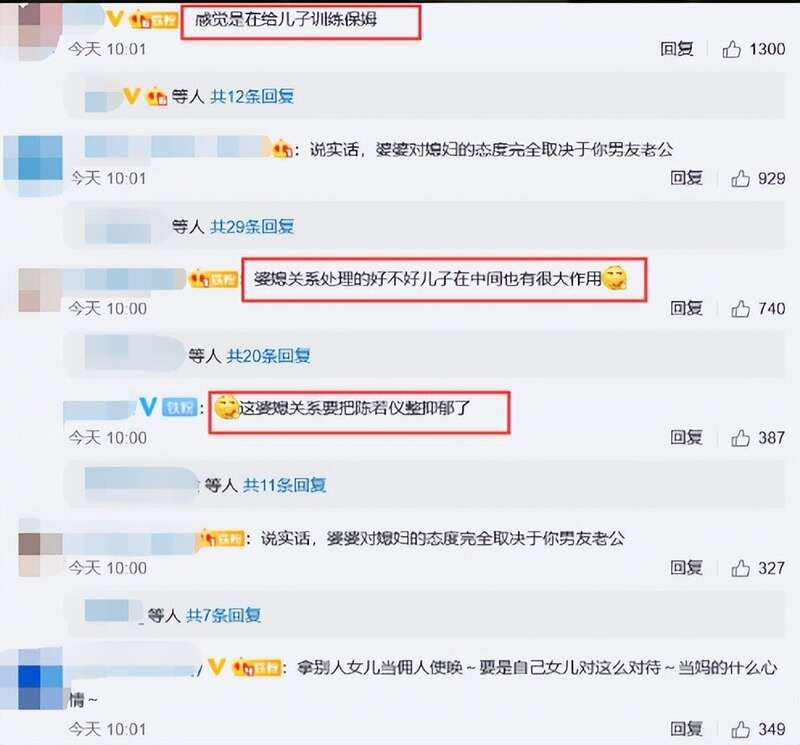The image size is (800, 745).
Task: Expand the 共20条回复 replies
Action: [x=268, y=355]
